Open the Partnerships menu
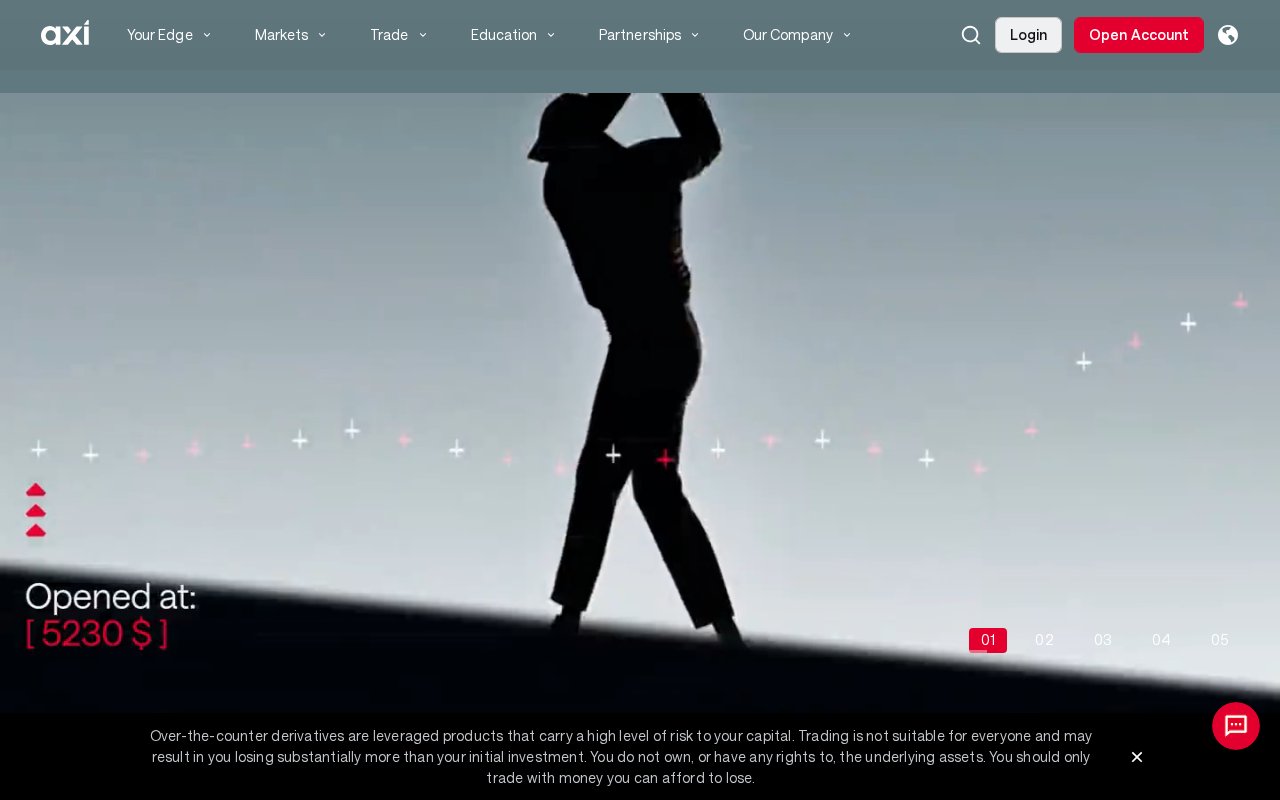1280x800 pixels. pyautogui.click(x=640, y=35)
